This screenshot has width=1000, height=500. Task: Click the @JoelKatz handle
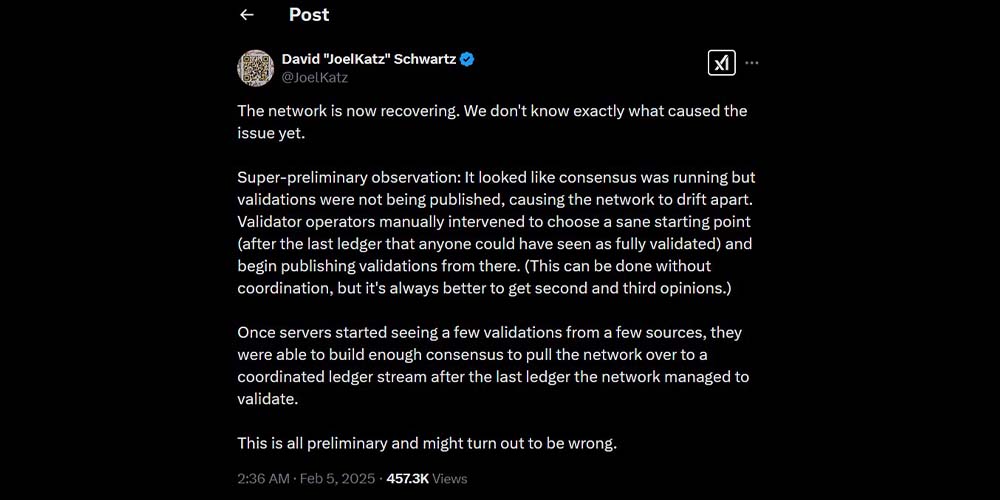coord(314,77)
